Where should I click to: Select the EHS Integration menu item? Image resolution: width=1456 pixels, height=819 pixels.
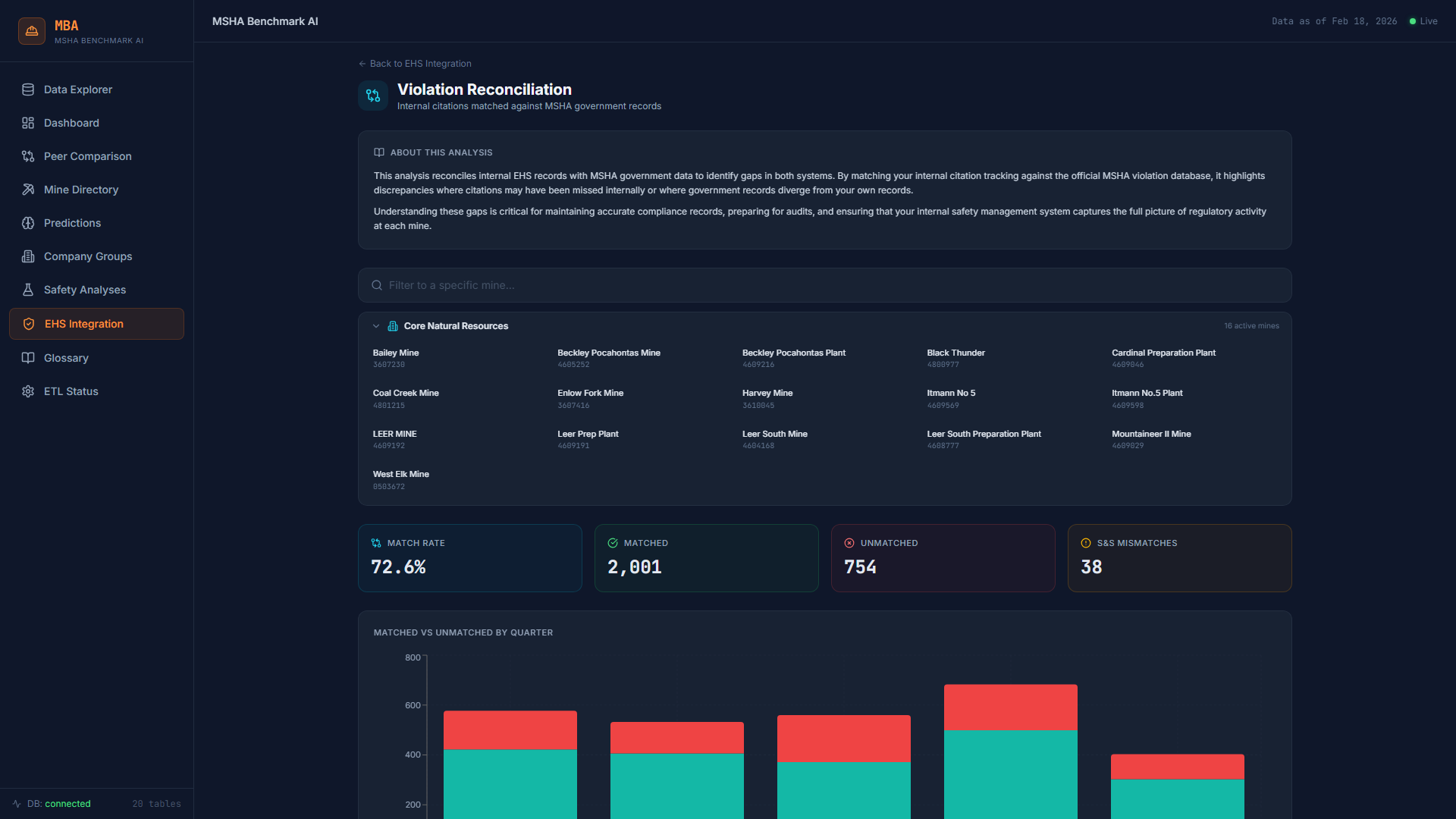pyautogui.click(x=83, y=324)
